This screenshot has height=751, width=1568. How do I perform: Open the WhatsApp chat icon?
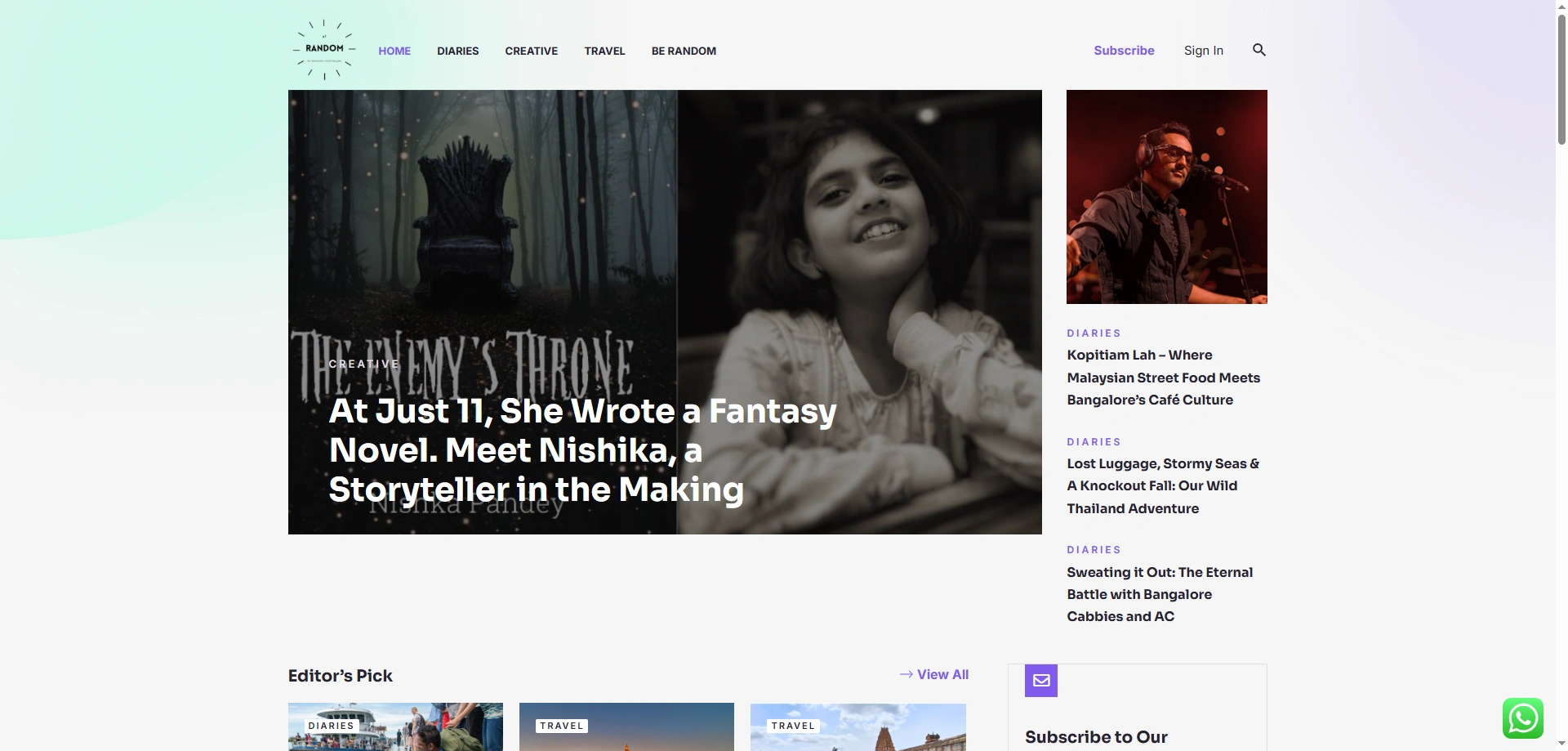pyautogui.click(x=1522, y=718)
